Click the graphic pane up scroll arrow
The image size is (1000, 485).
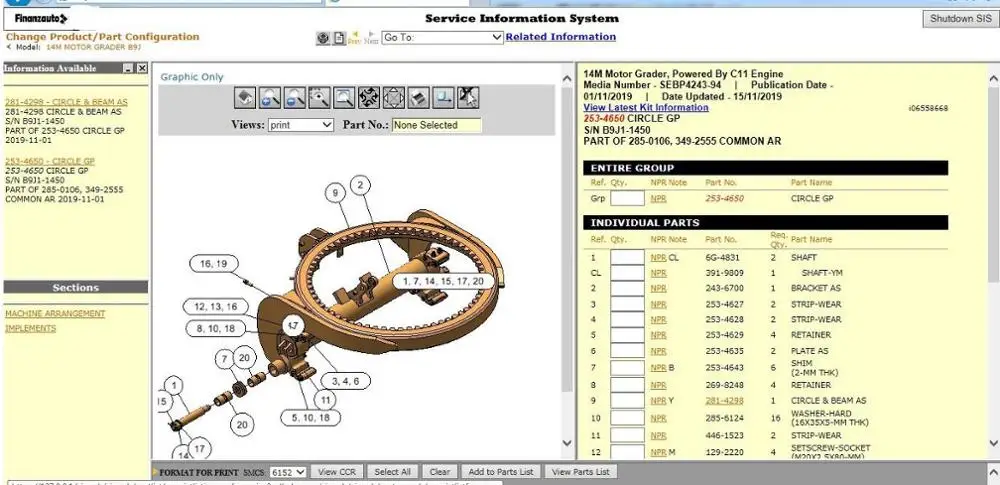click(x=567, y=78)
